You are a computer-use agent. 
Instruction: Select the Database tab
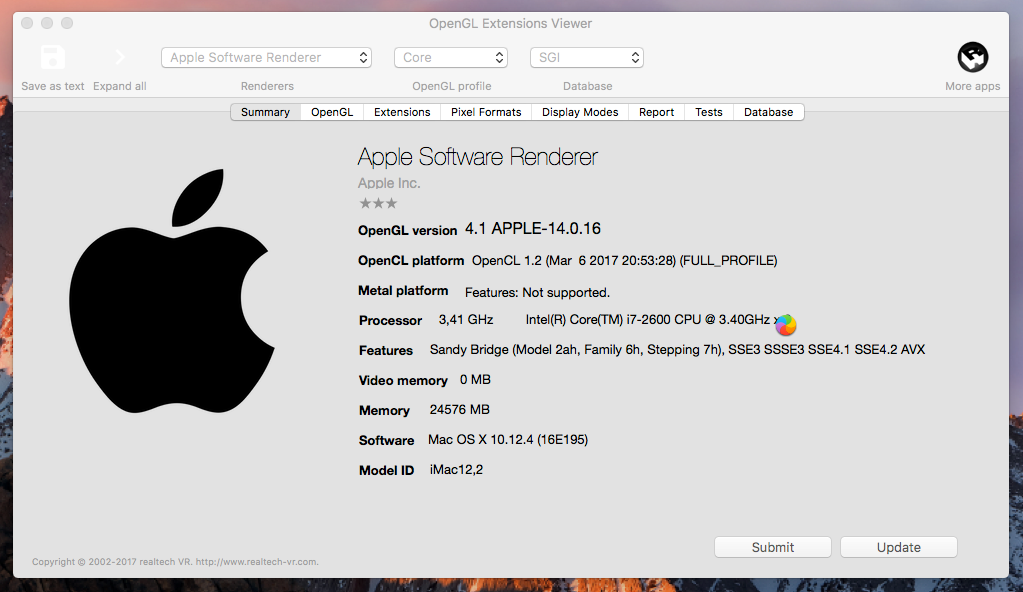click(768, 112)
